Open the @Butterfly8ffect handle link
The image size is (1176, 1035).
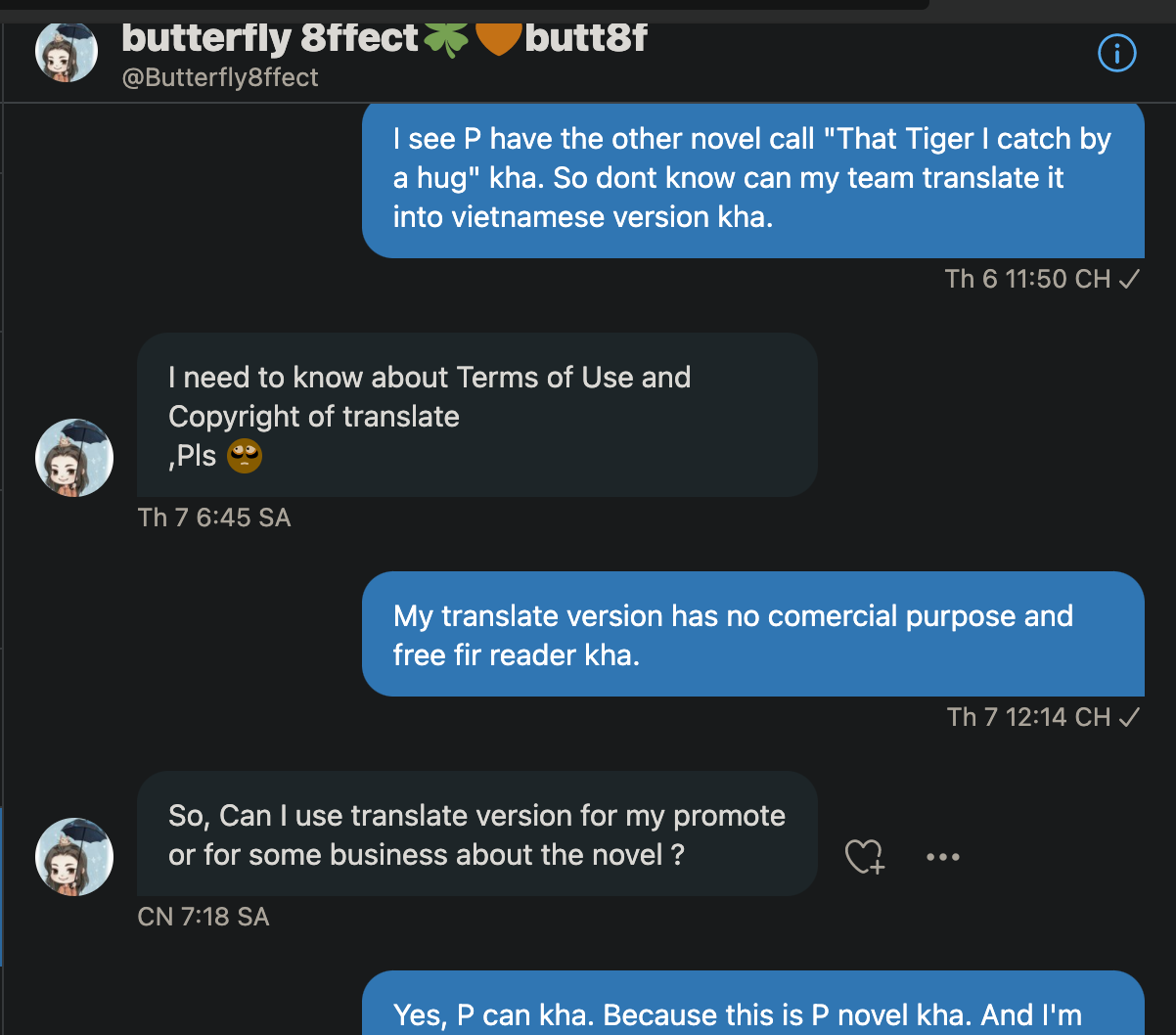click(x=220, y=78)
